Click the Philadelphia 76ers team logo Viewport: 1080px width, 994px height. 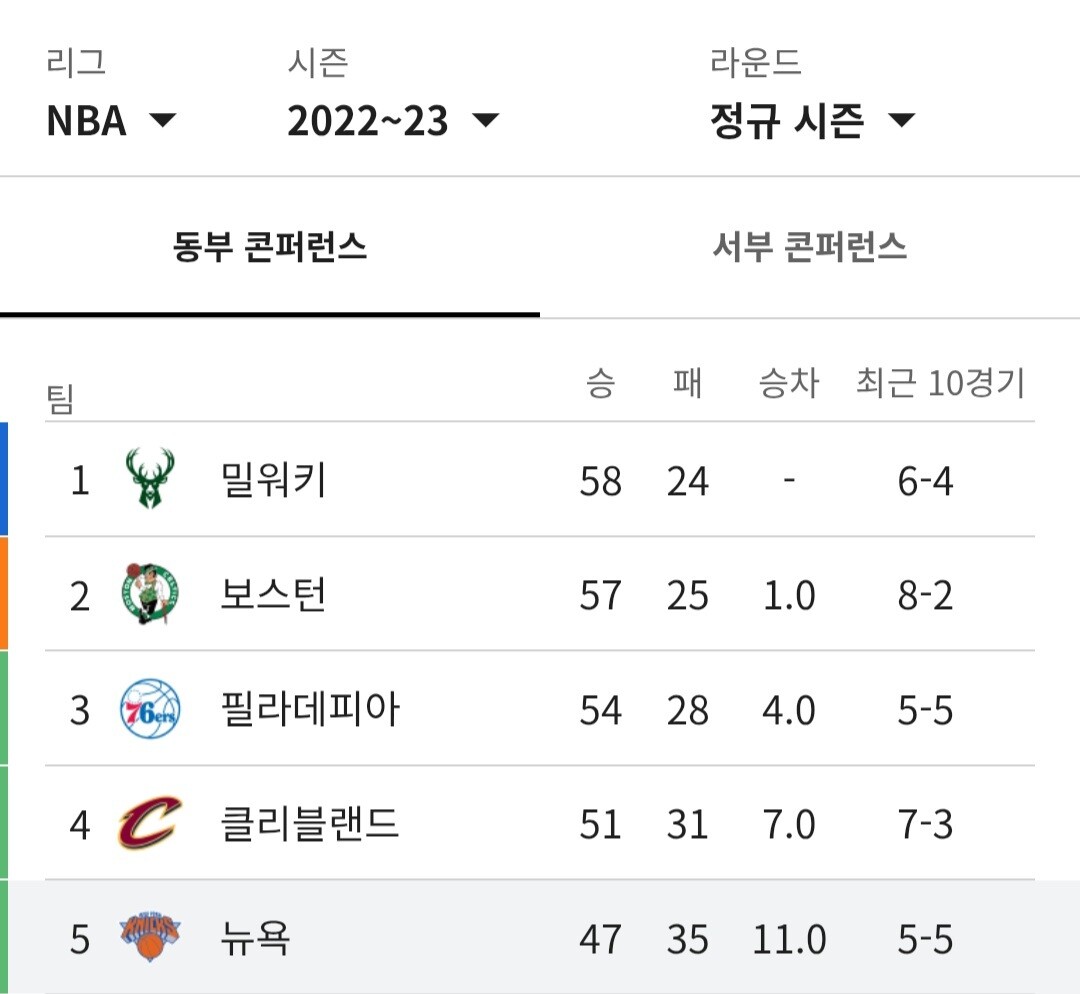[x=149, y=709]
